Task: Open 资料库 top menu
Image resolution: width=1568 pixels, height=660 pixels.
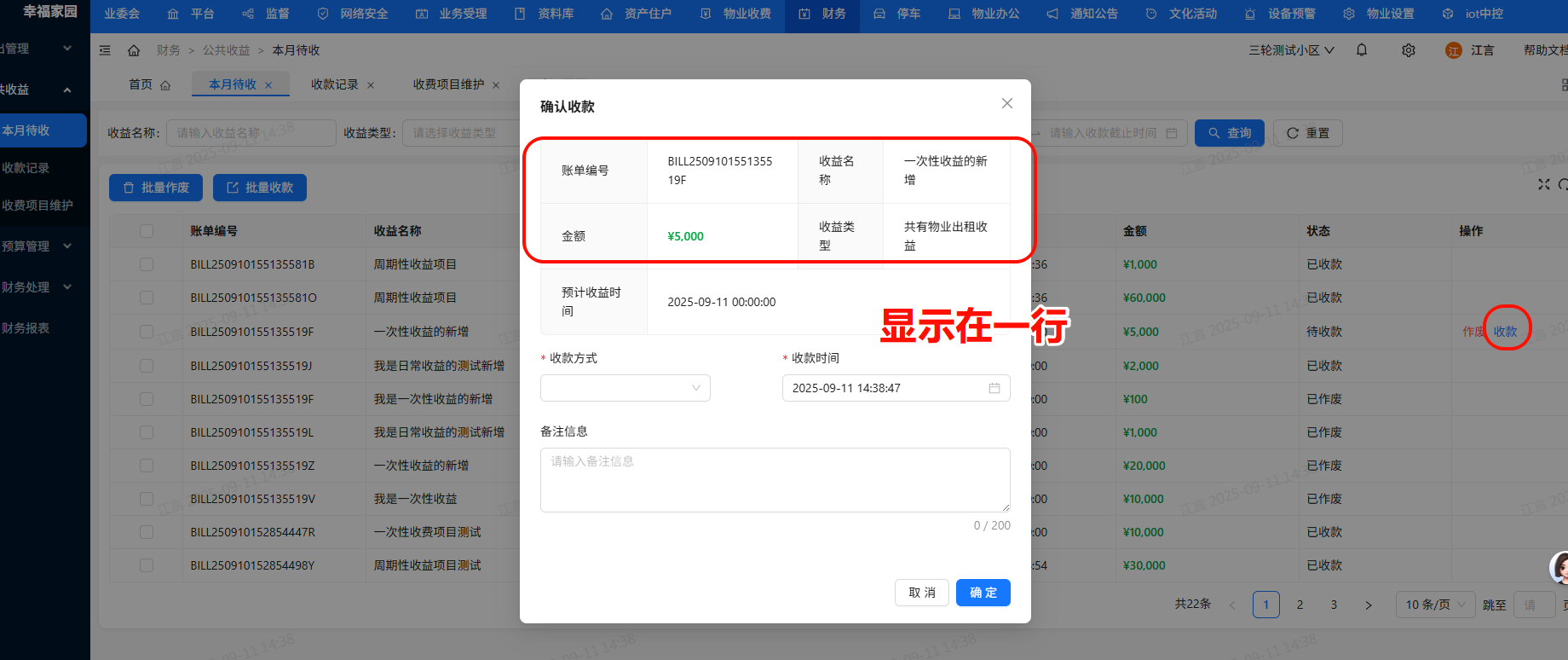Action: tap(545, 14)
